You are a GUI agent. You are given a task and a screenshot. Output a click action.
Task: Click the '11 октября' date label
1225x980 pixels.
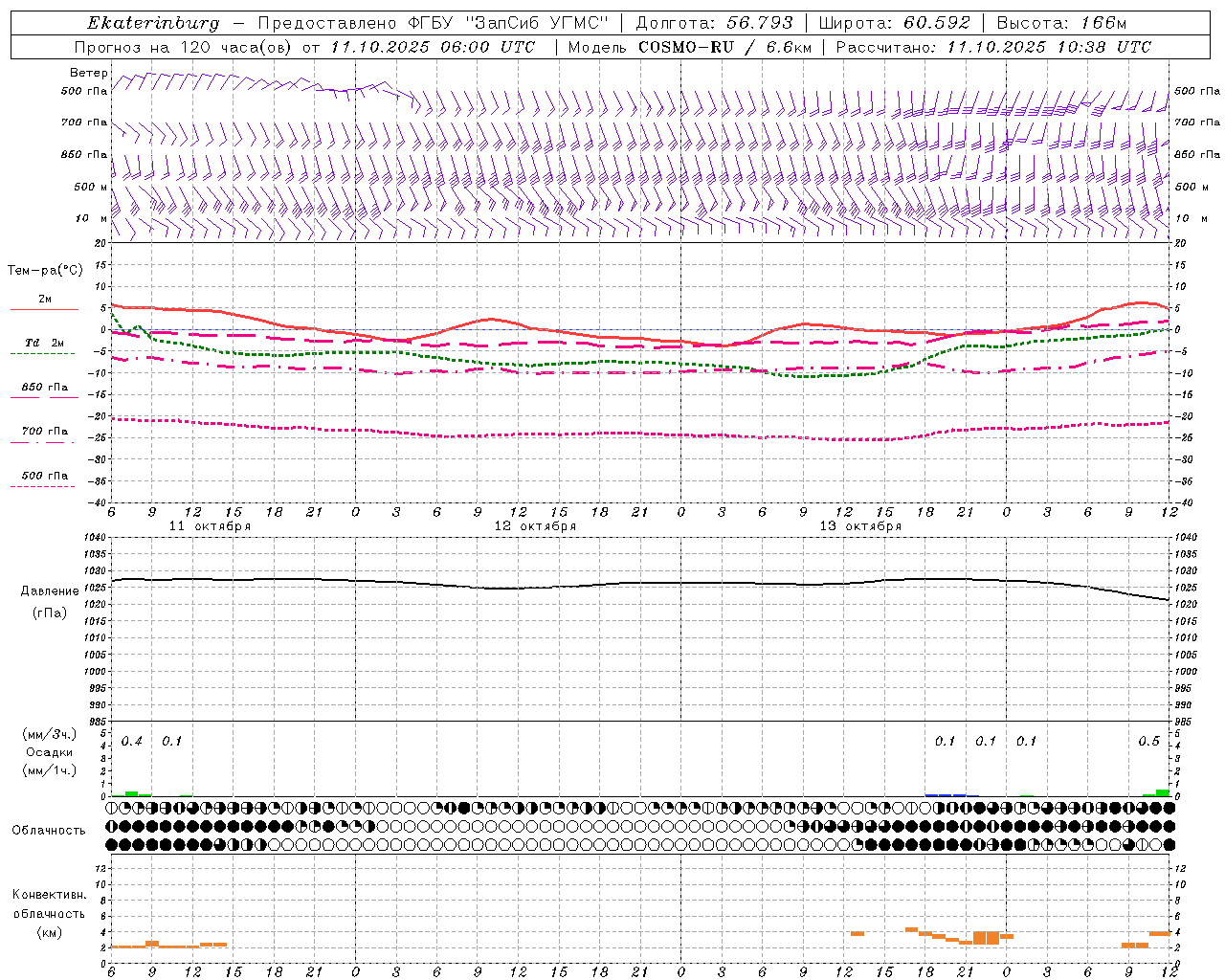tap(211, 526)
